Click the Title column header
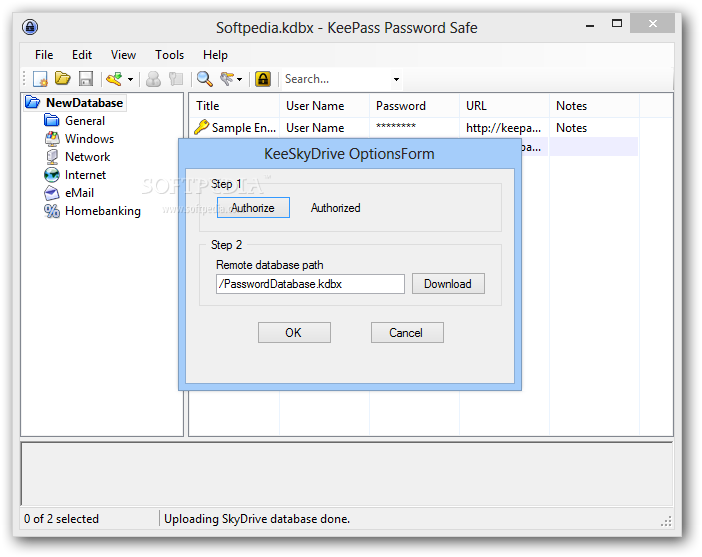This screenshot has height=557, width=702. click(235, 106)
